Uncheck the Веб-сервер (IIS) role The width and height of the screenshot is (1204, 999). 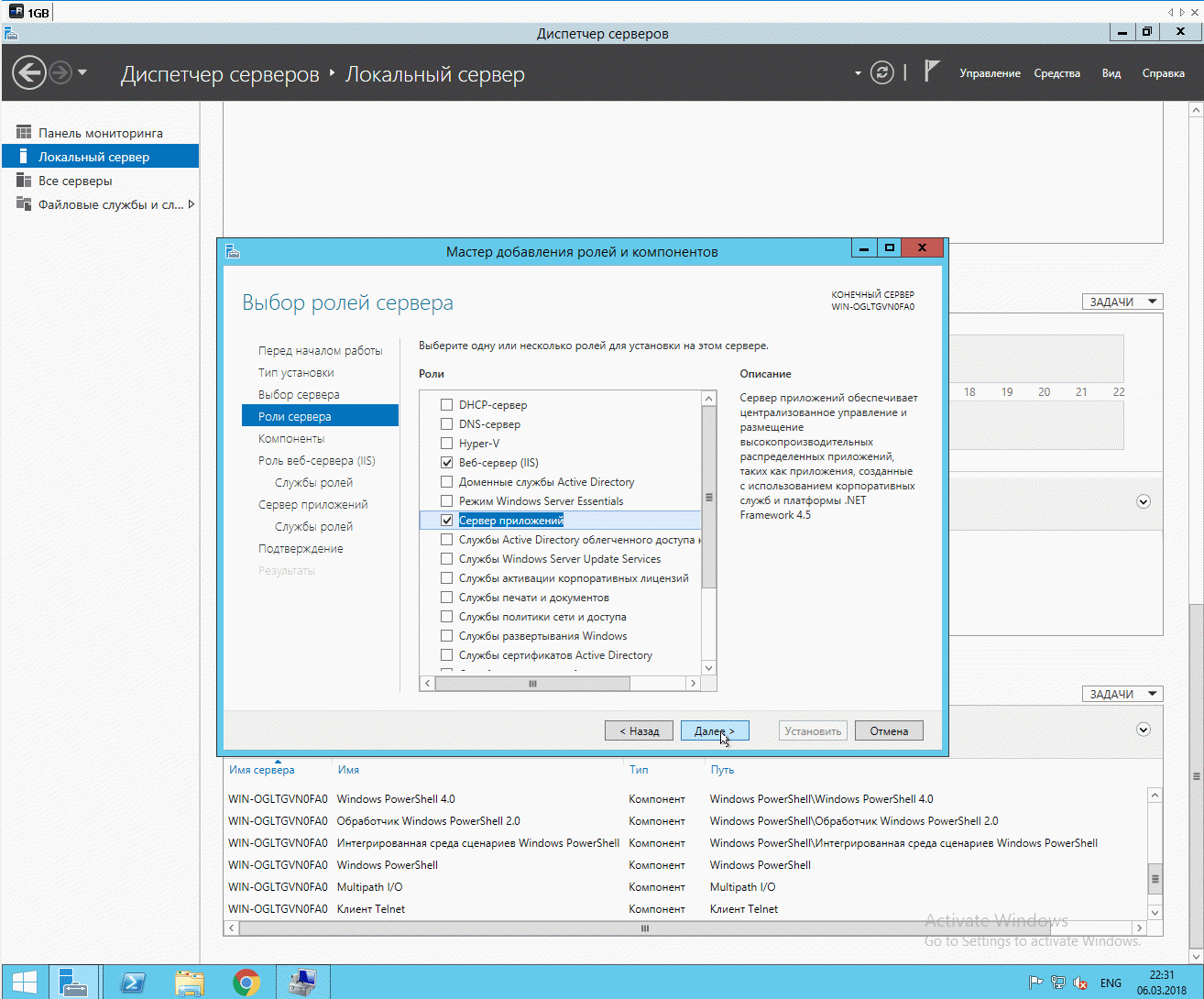click(x=447, y=462)
